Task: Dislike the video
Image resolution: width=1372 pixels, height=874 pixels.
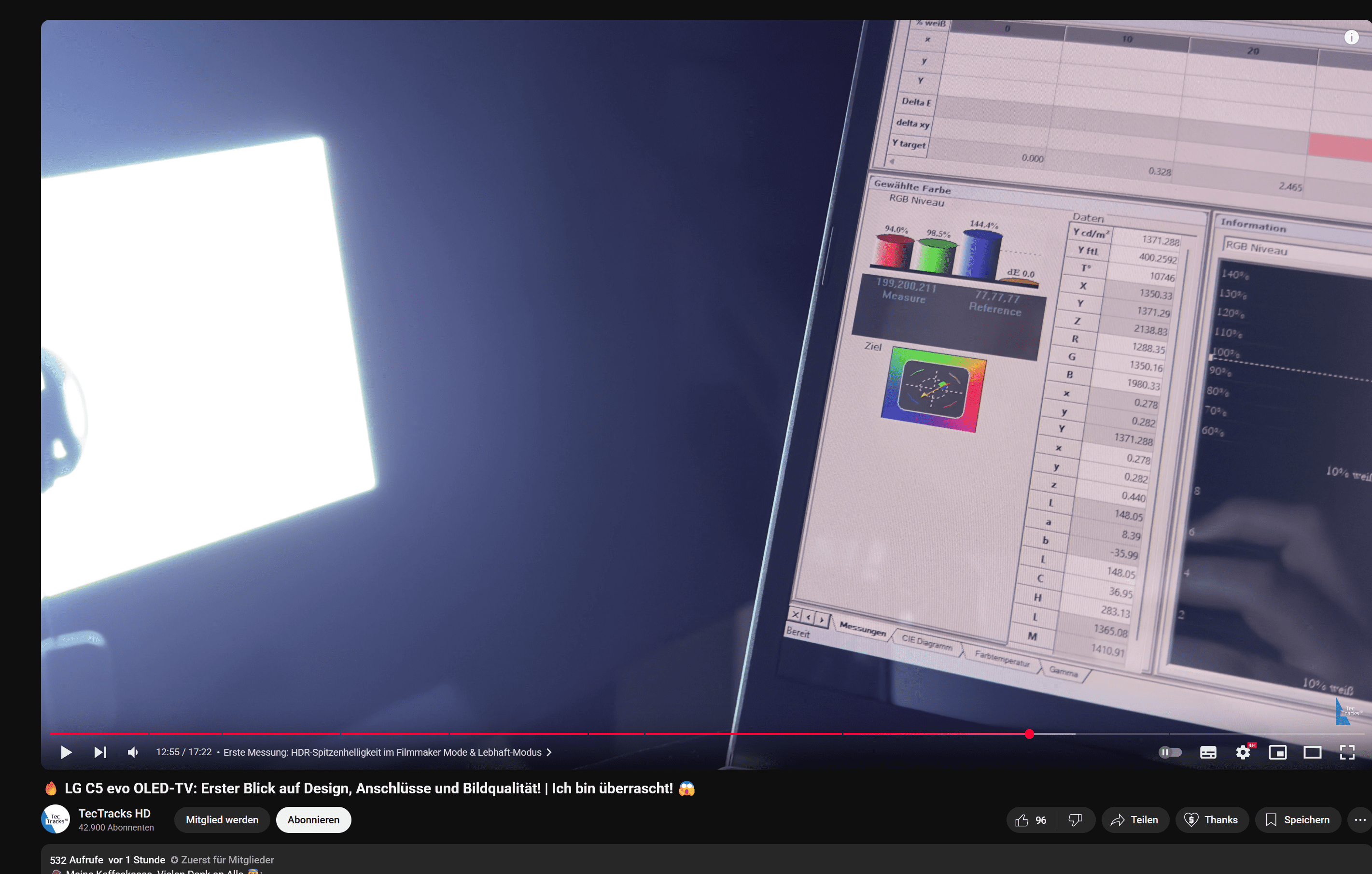Action: [x=1075, y=820]
